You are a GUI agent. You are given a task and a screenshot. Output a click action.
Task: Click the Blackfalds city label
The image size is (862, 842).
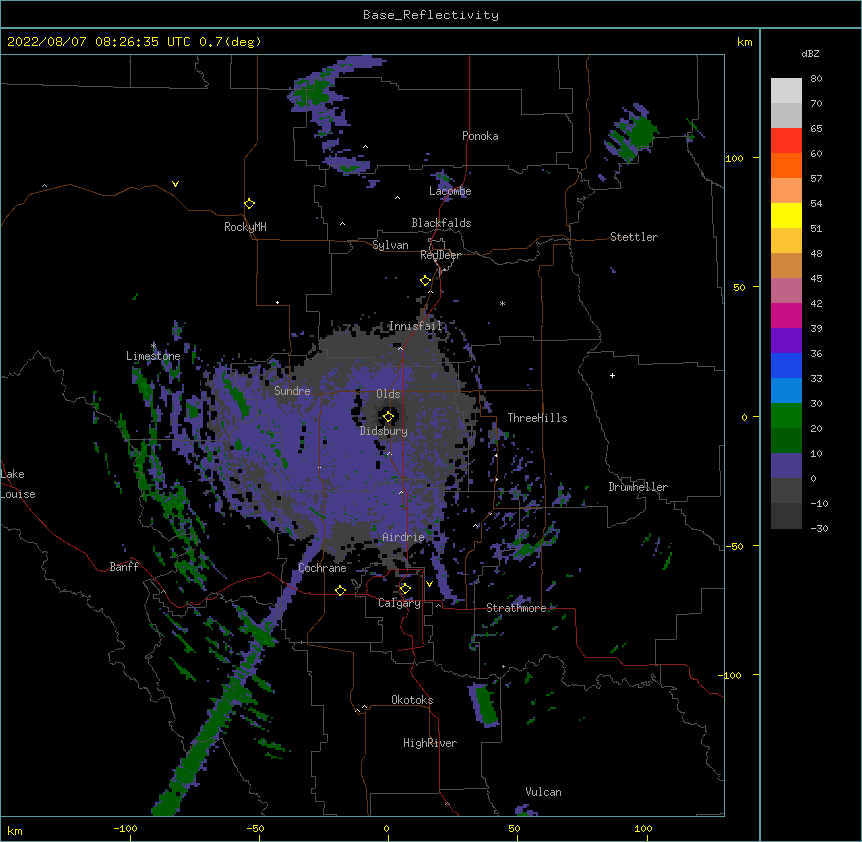coord(441,223)
